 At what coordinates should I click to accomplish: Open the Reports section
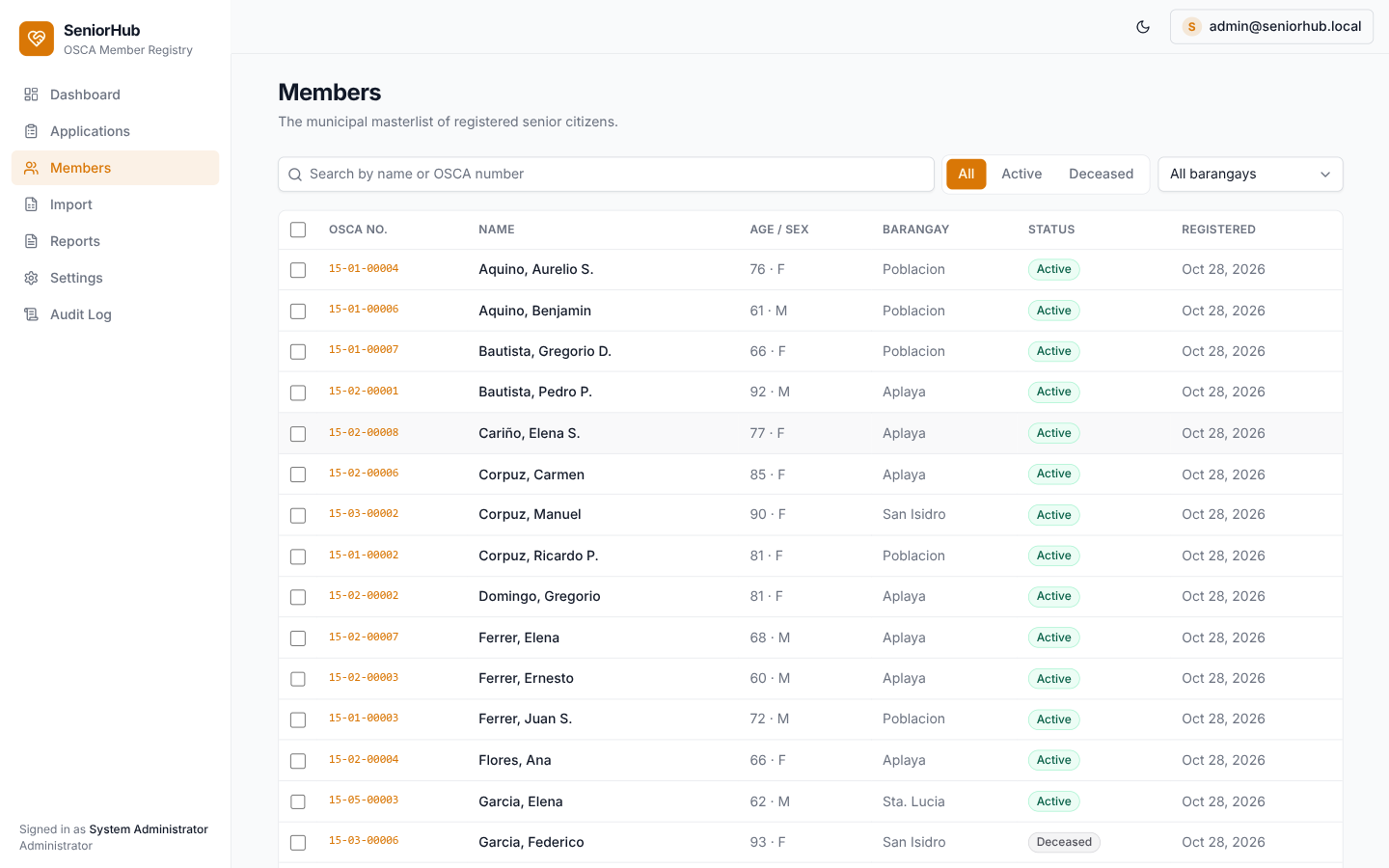click(x=115, y=241)
